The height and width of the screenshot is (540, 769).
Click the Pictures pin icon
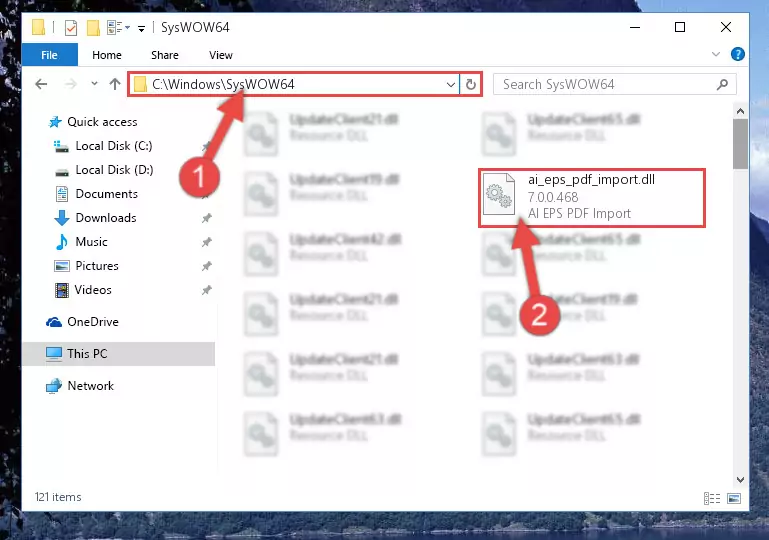coord(206,266)
